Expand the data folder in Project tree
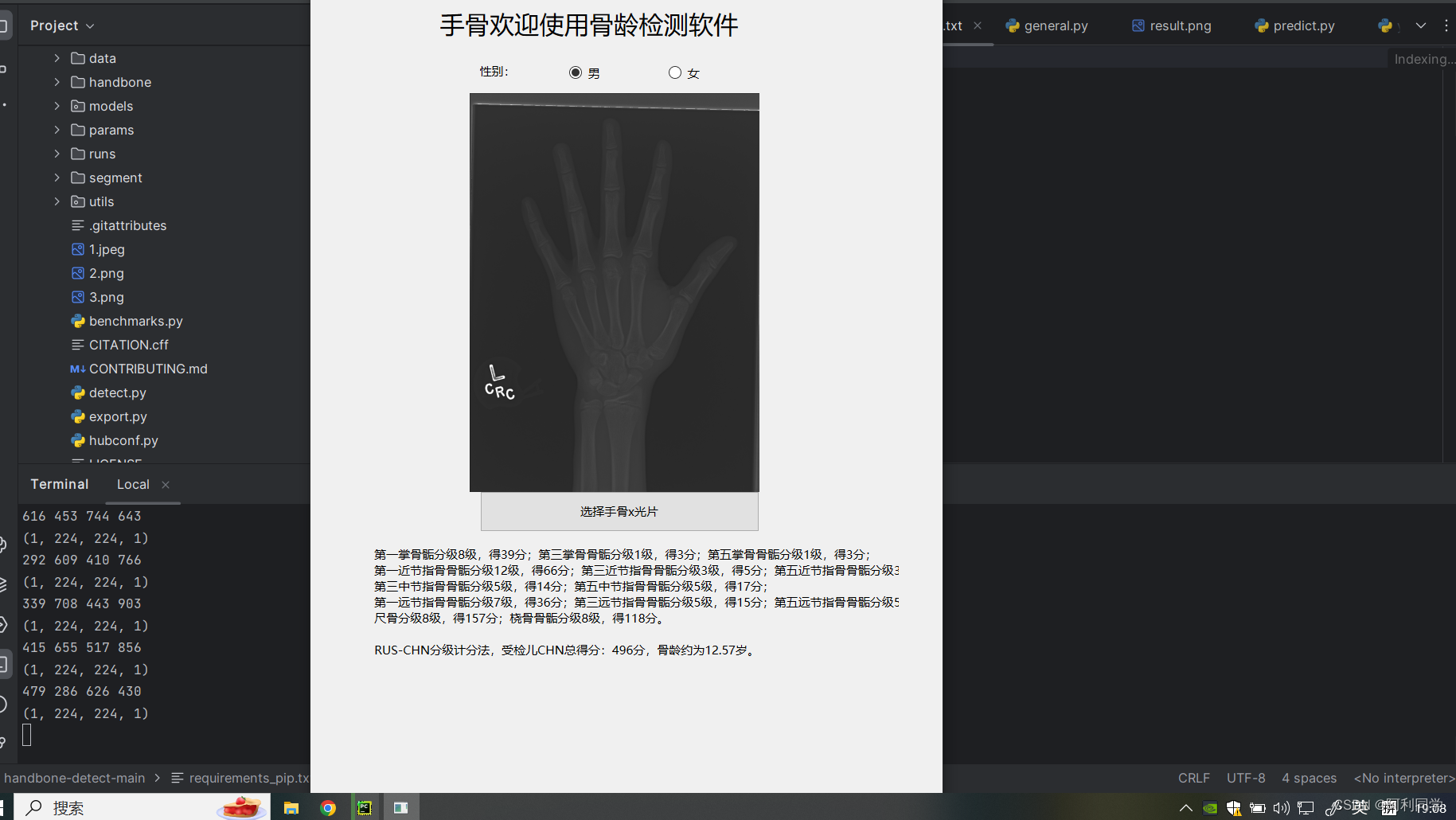This screenshot has width=1456, height=820. click(57, 58)
